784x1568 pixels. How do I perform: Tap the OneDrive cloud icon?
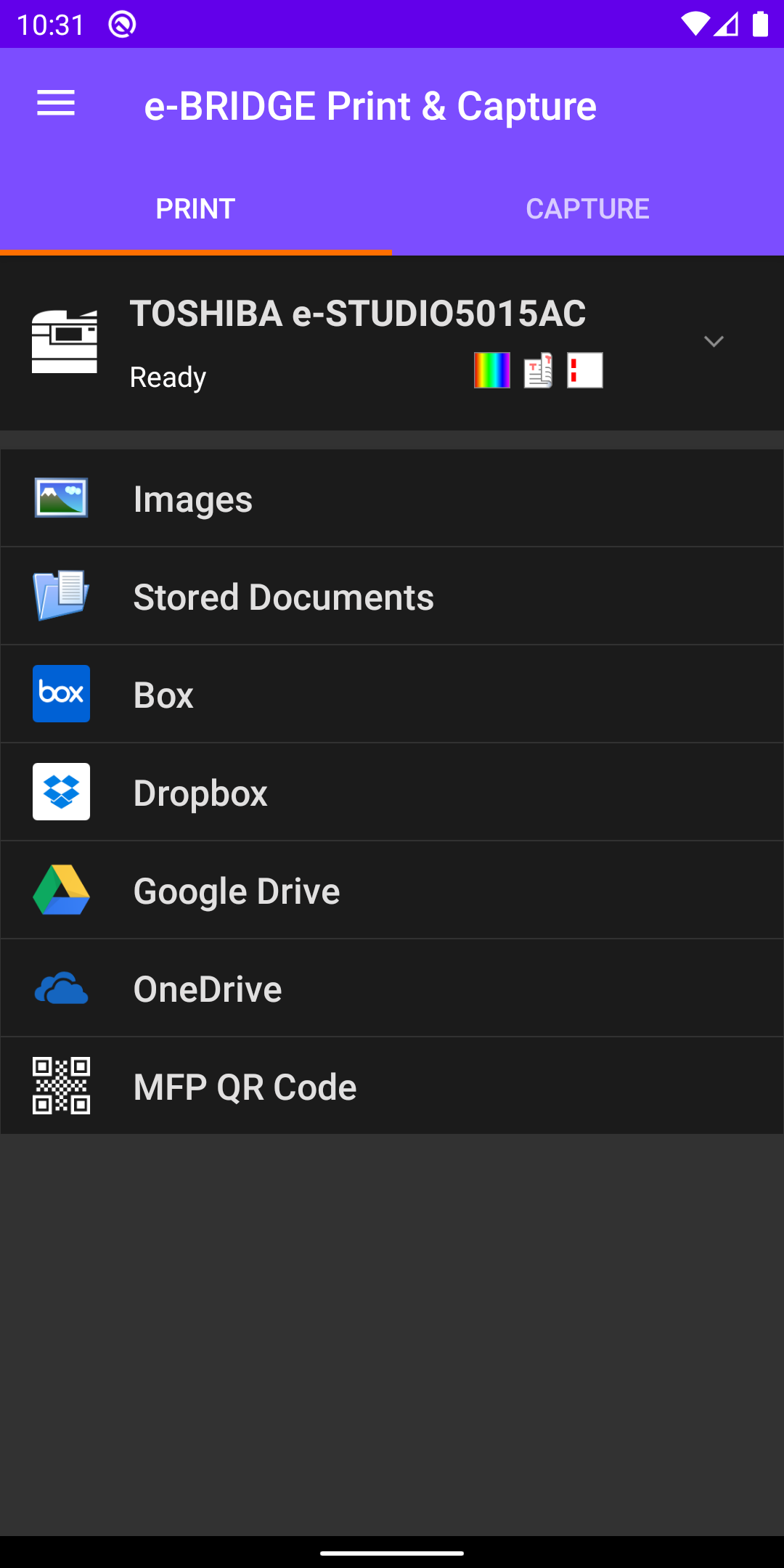(x=62, y=988)
